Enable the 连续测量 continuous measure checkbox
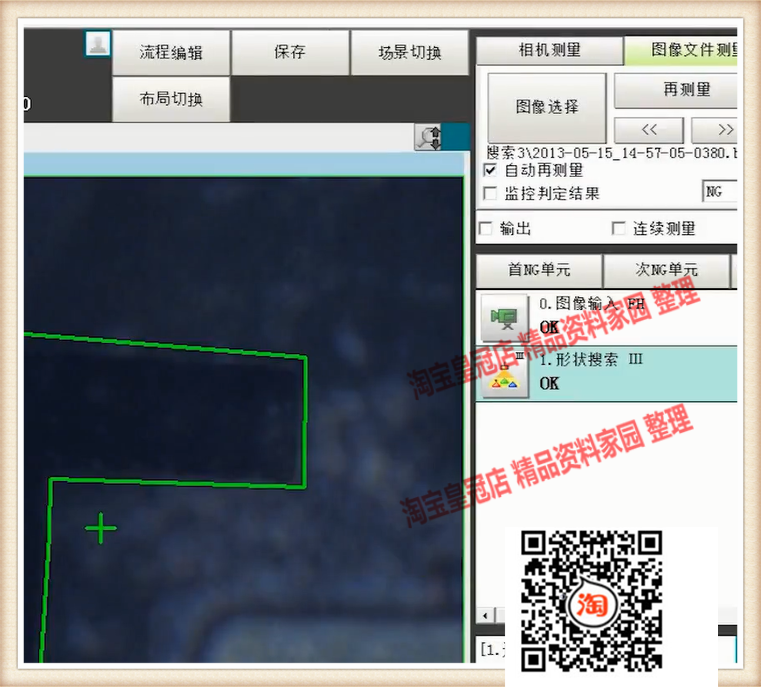Viewport: 761px width, 687px height. coord(619,228)
